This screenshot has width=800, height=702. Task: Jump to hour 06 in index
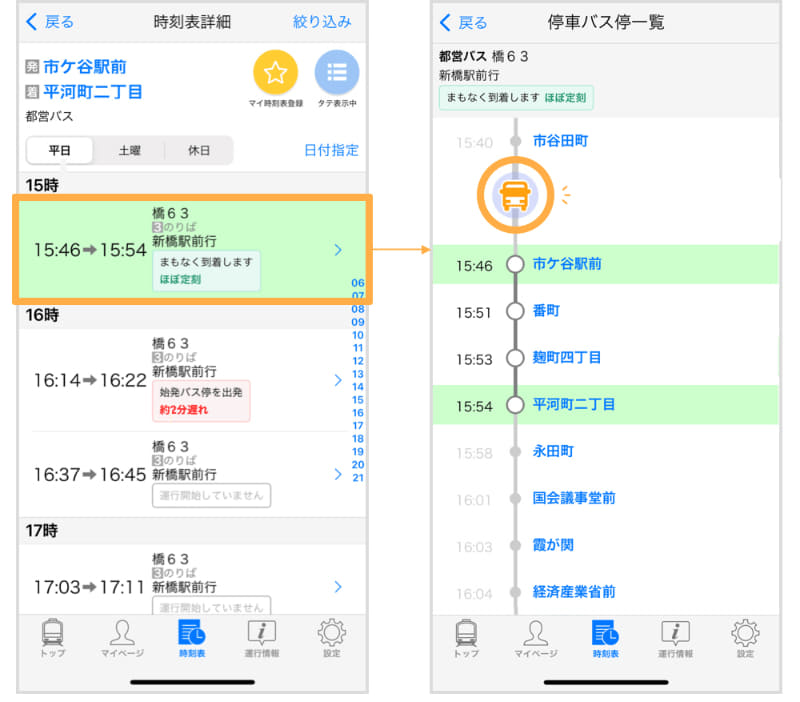(358, 283)
